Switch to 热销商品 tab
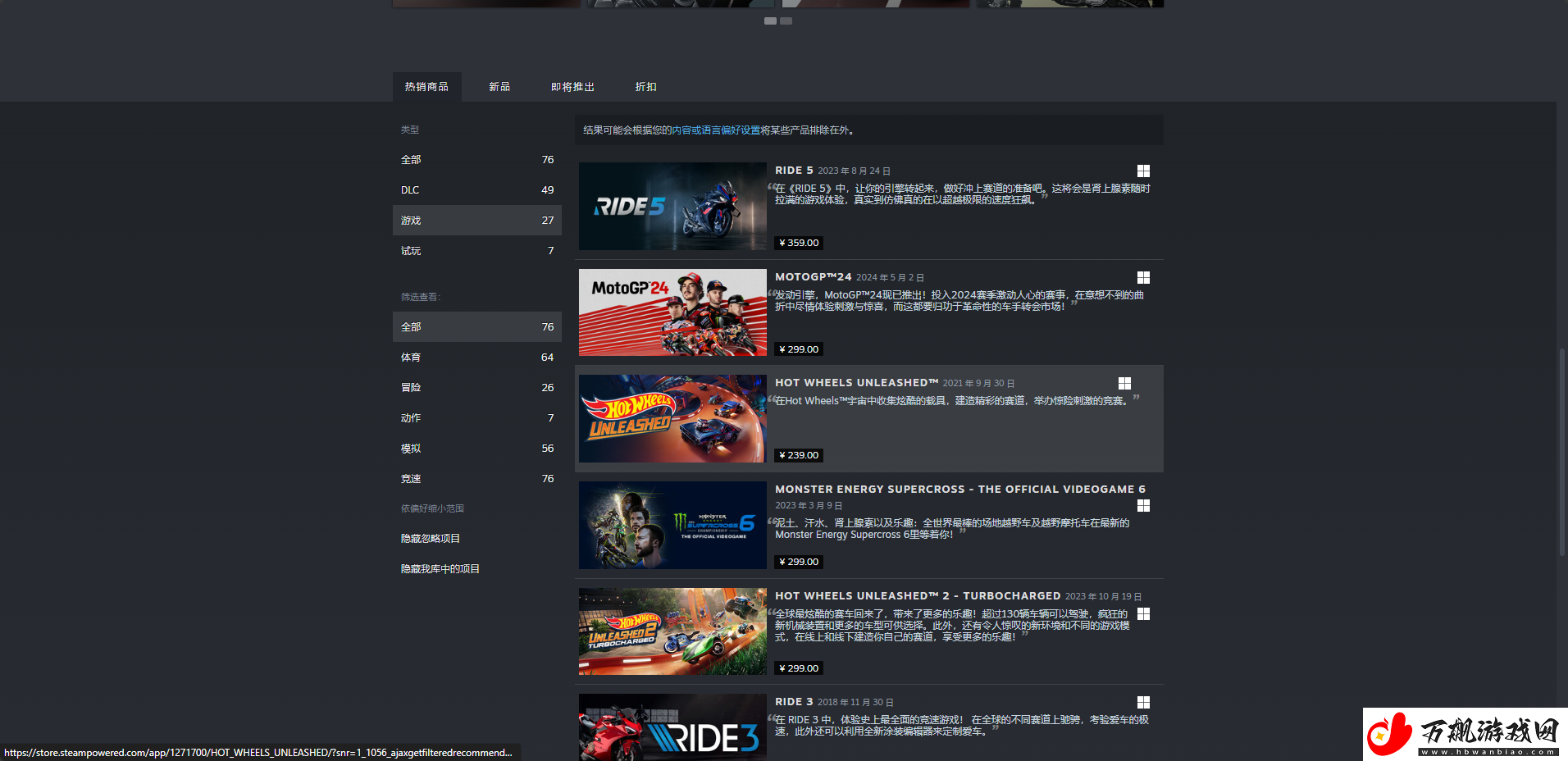This screenshot has height=761, width=1568. pos(426,87)
